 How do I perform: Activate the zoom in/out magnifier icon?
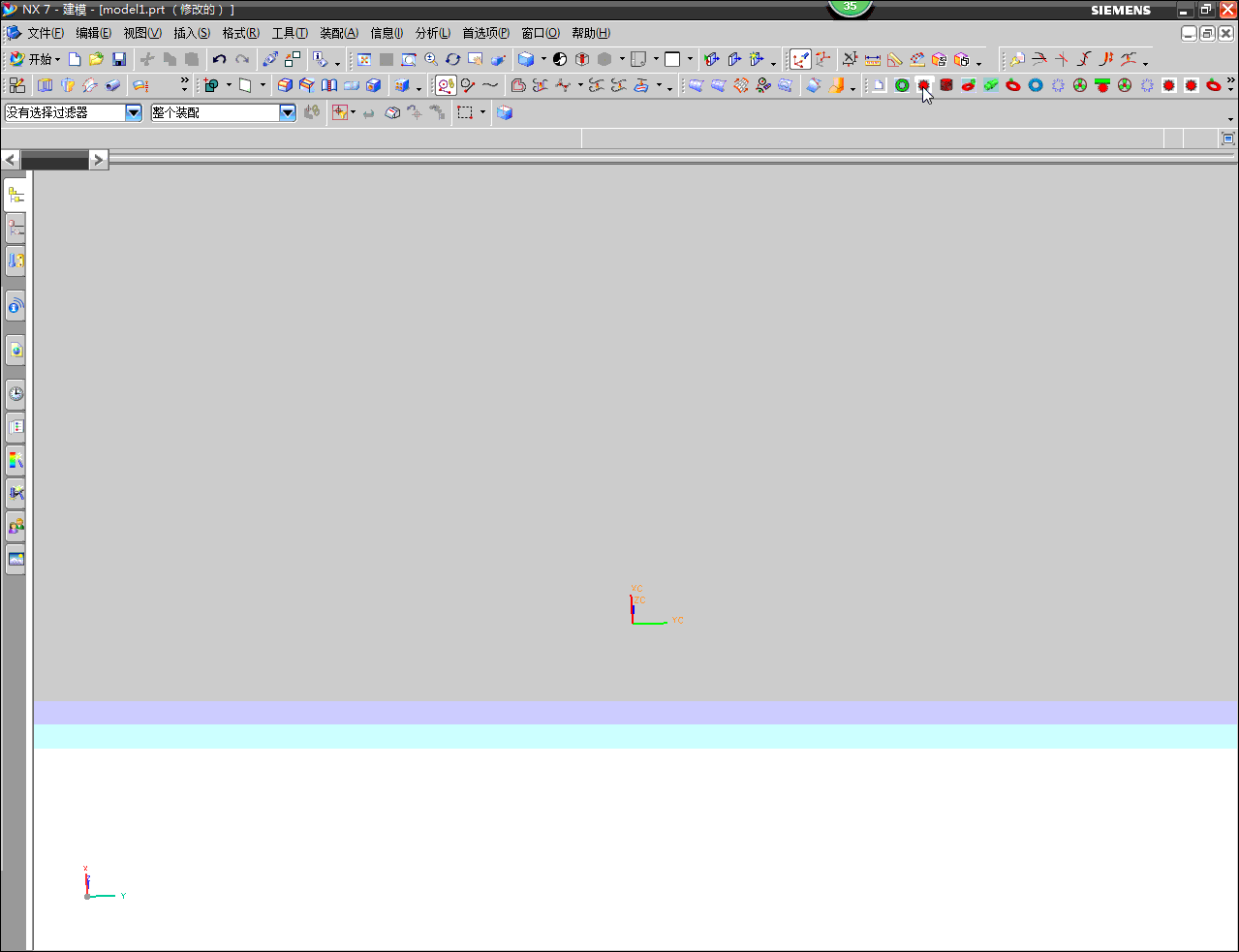pos(431,59)
